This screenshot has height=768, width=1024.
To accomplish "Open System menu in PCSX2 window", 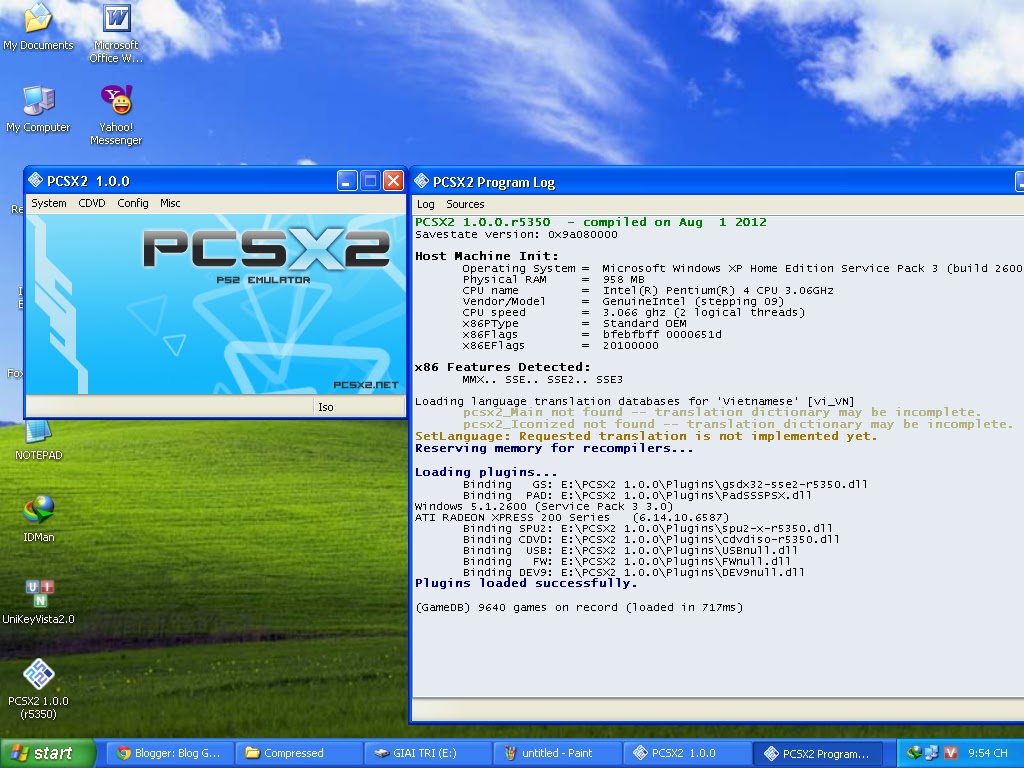I will 49,203.
